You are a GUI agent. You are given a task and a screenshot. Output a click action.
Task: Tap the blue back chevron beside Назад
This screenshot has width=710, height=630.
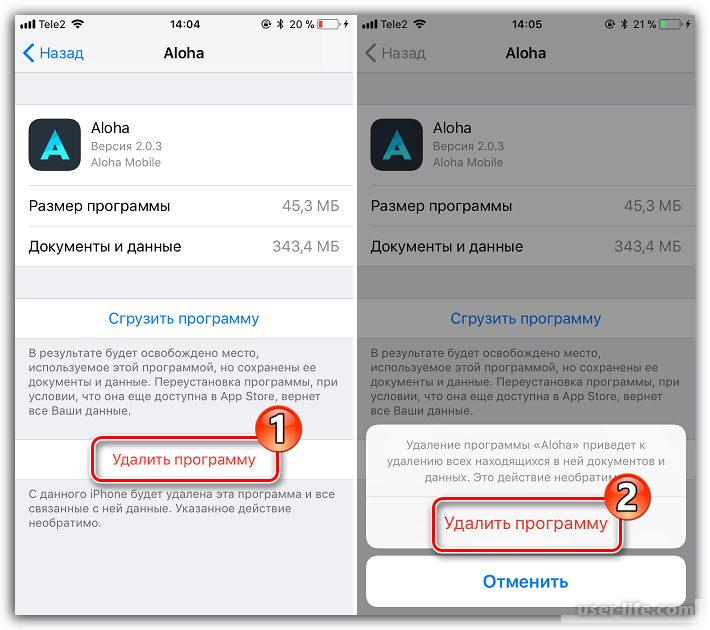coord(29,53)
